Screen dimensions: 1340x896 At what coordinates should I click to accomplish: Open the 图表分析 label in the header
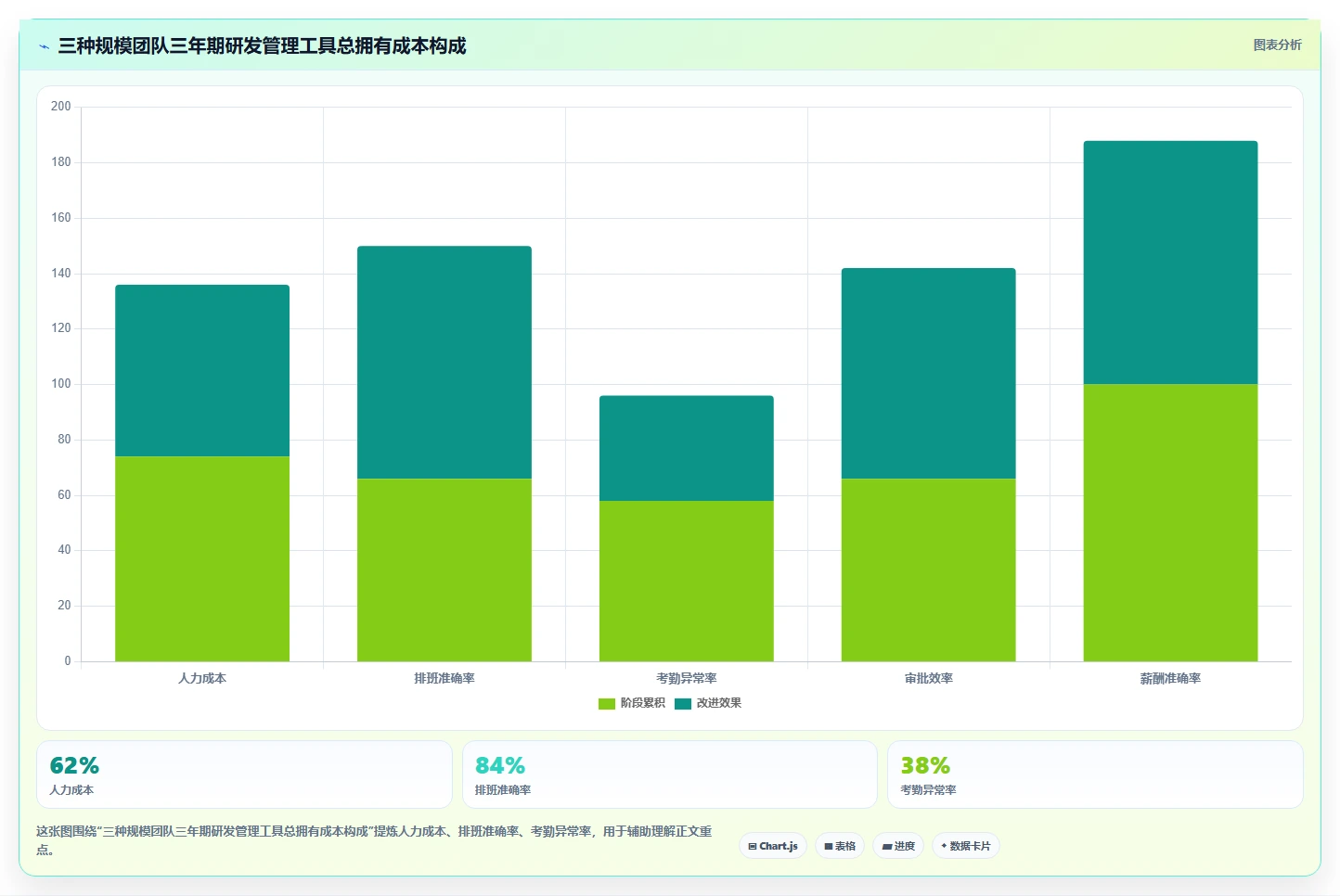tap(1277, 45)
